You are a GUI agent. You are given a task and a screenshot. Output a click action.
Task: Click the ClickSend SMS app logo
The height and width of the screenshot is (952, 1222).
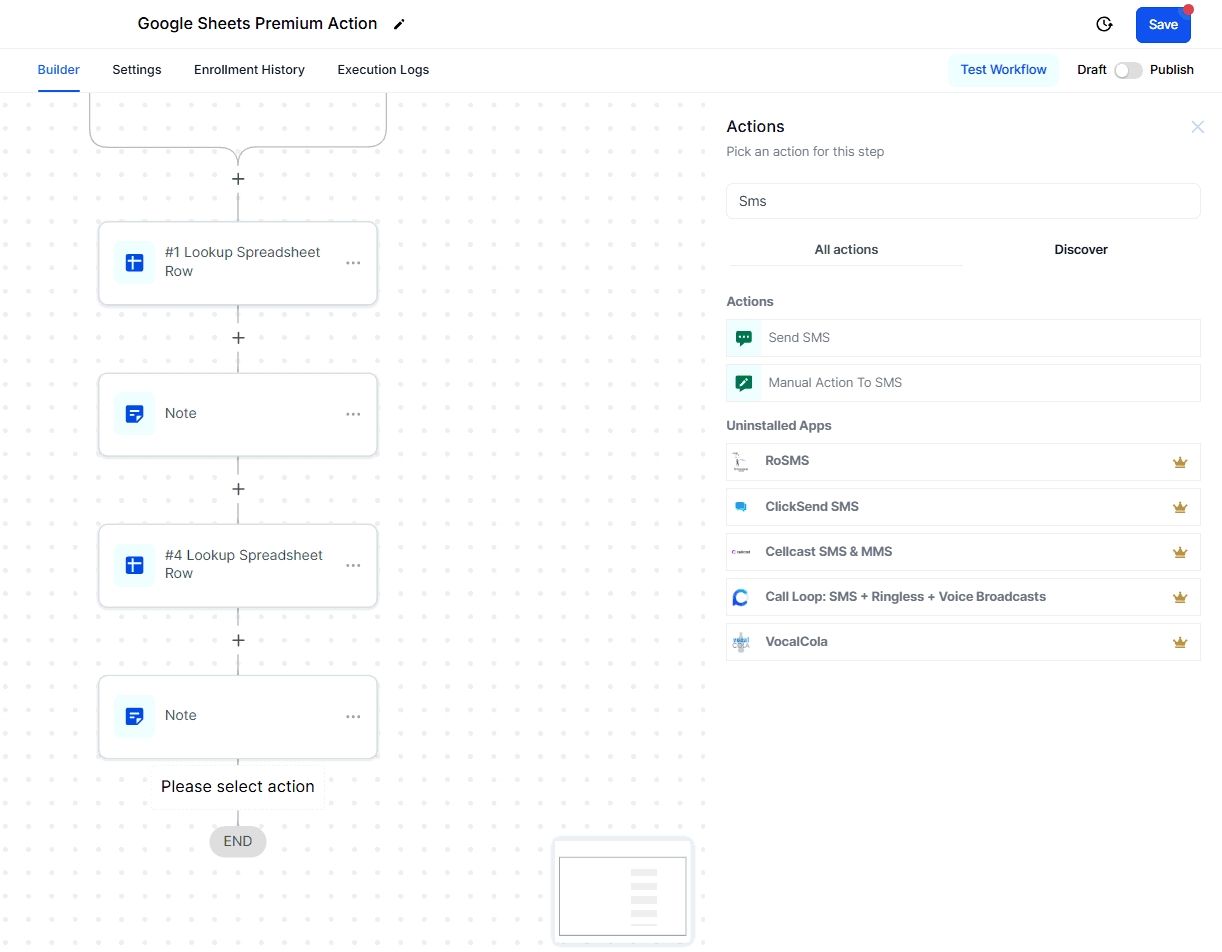click(740, 507)
